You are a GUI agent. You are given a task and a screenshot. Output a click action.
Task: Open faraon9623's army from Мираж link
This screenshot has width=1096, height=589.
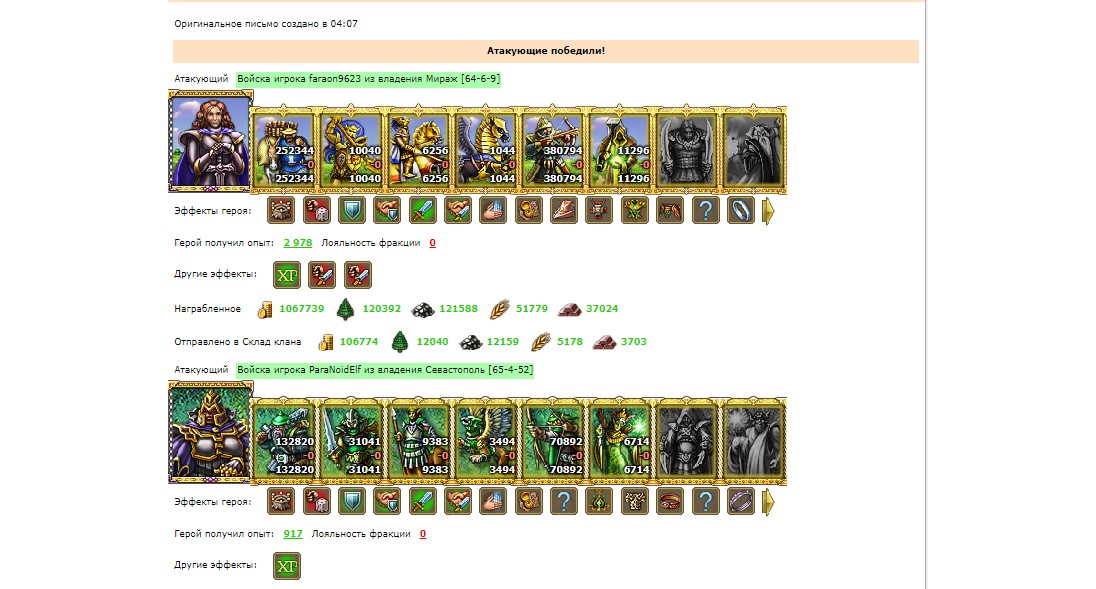pyautogui.click(x=368, y=79)
